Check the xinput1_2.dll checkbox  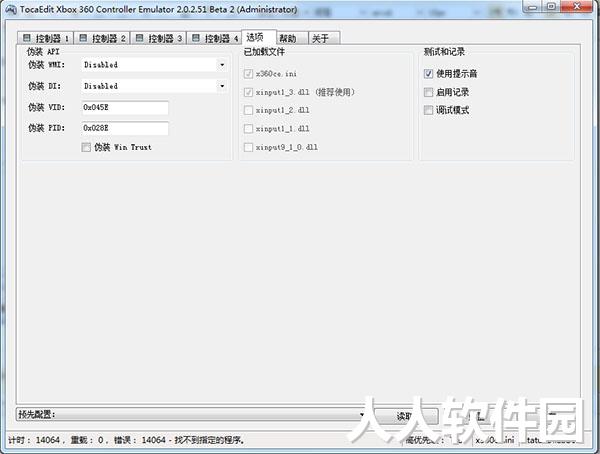point(248,110)
